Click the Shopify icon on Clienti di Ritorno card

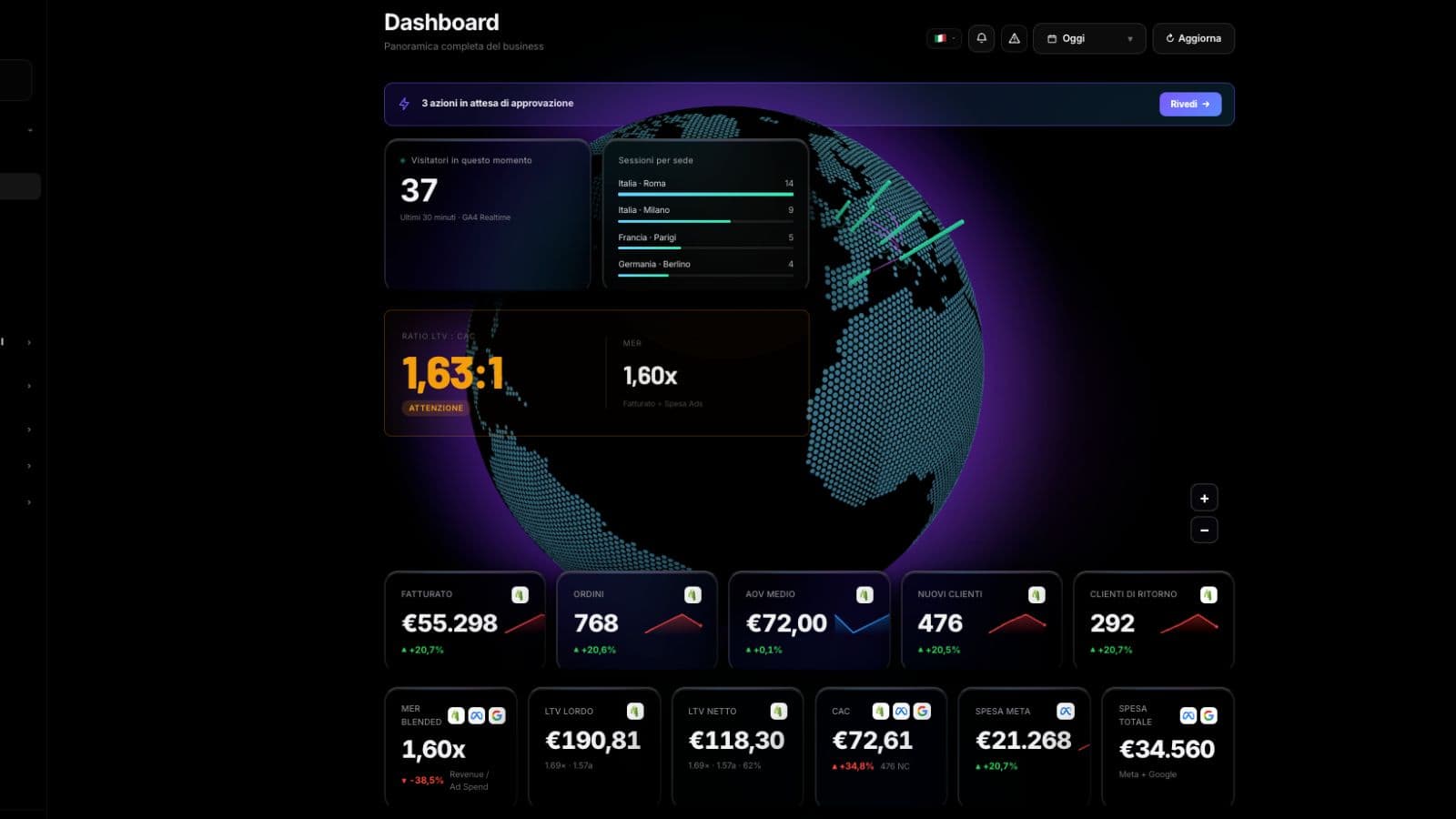(x=1208, y=594)
